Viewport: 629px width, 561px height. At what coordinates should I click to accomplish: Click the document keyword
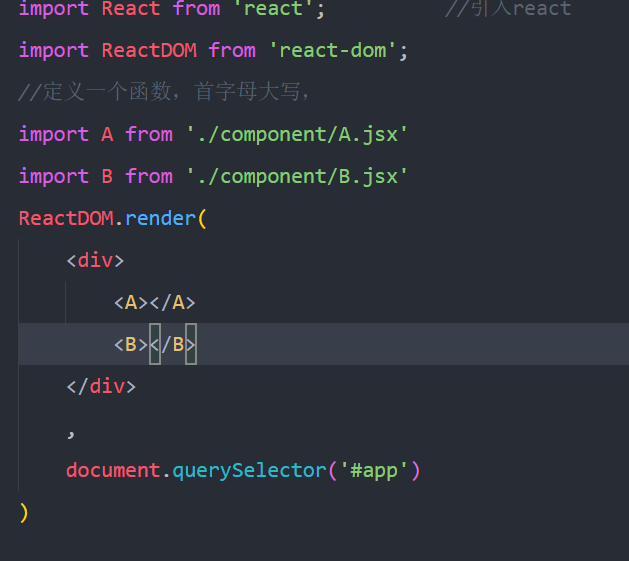pyautogui.click(x=113, y=470)
